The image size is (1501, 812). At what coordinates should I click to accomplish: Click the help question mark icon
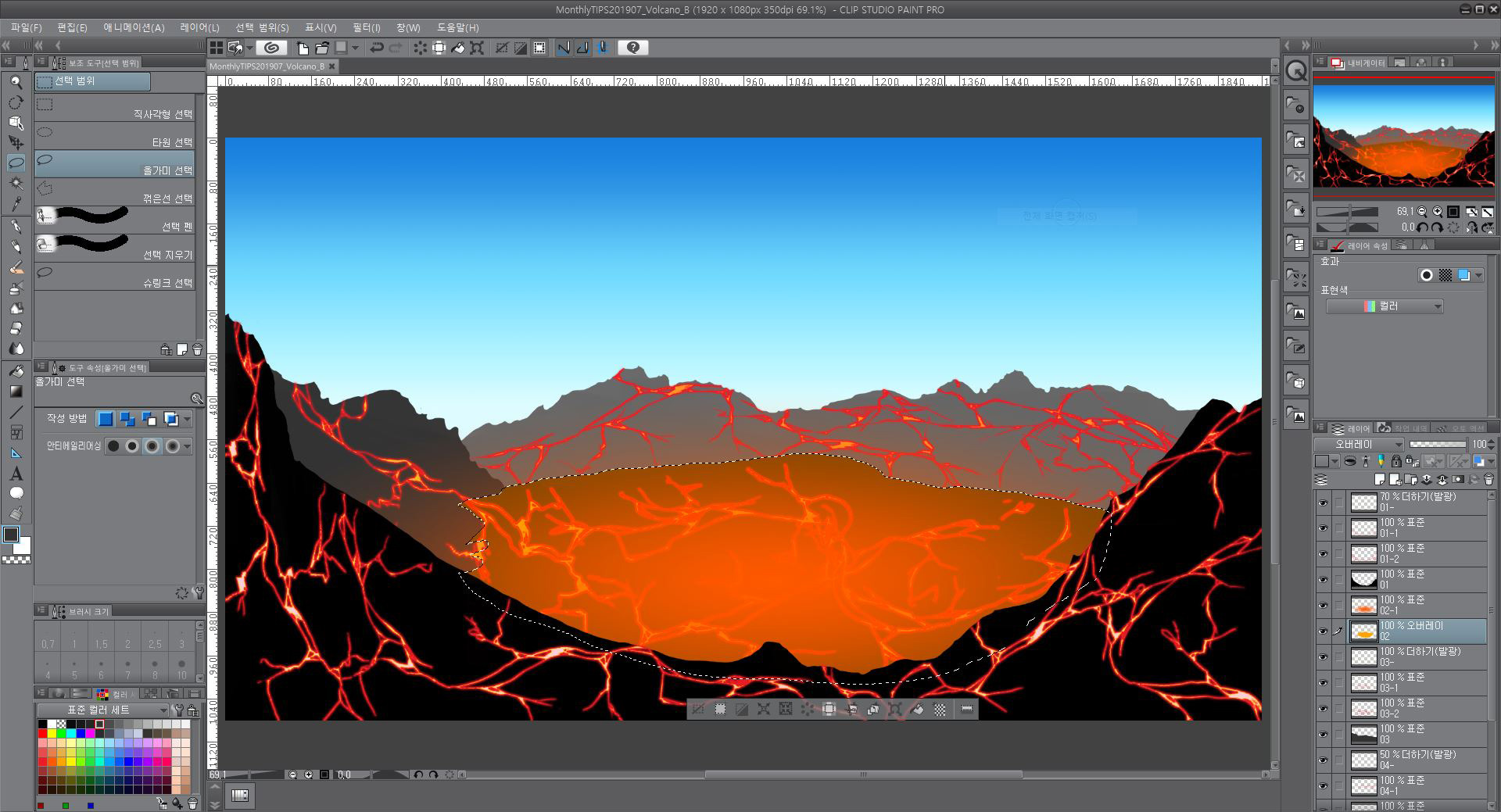coord(632,48)
